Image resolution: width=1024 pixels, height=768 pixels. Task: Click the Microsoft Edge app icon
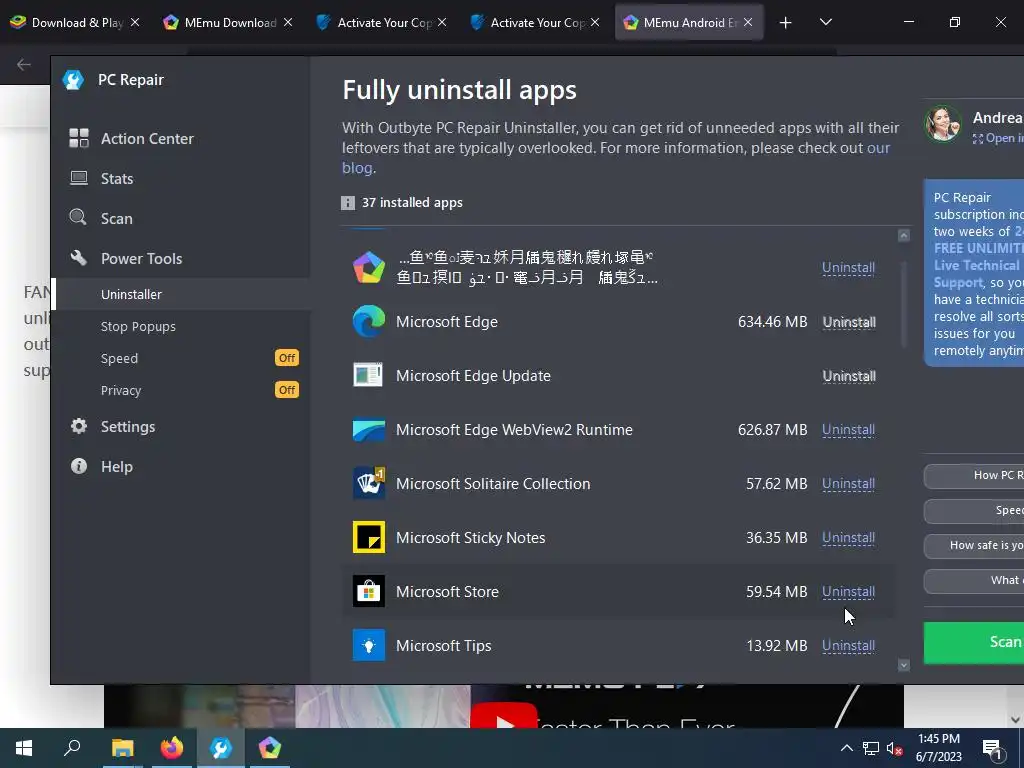point(369,321)
